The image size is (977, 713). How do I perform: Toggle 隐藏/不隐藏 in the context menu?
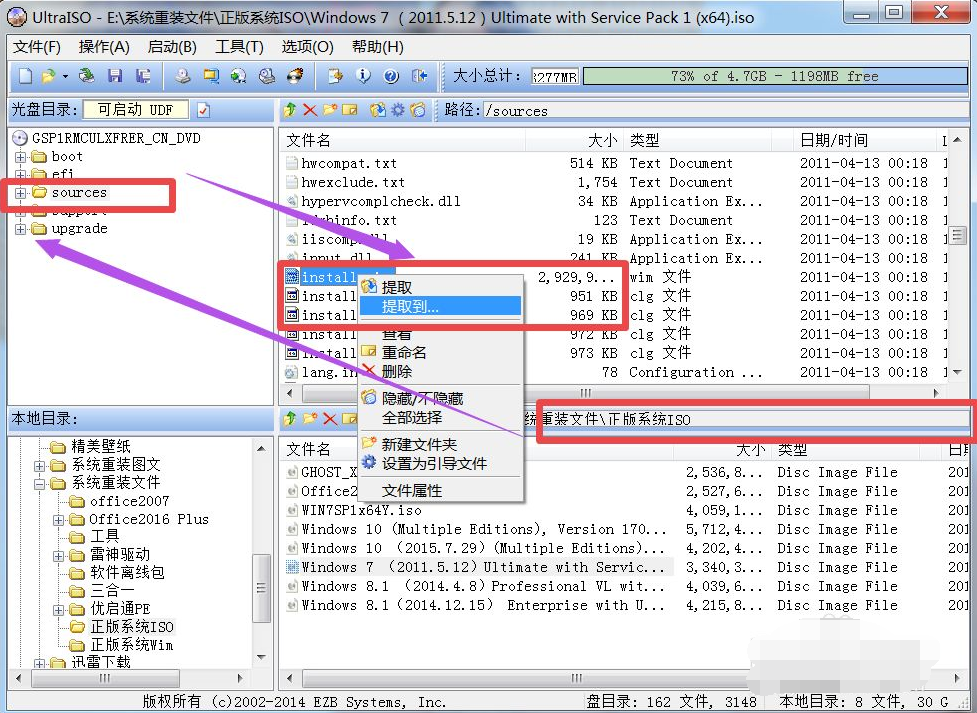click(x=422, y=398)
